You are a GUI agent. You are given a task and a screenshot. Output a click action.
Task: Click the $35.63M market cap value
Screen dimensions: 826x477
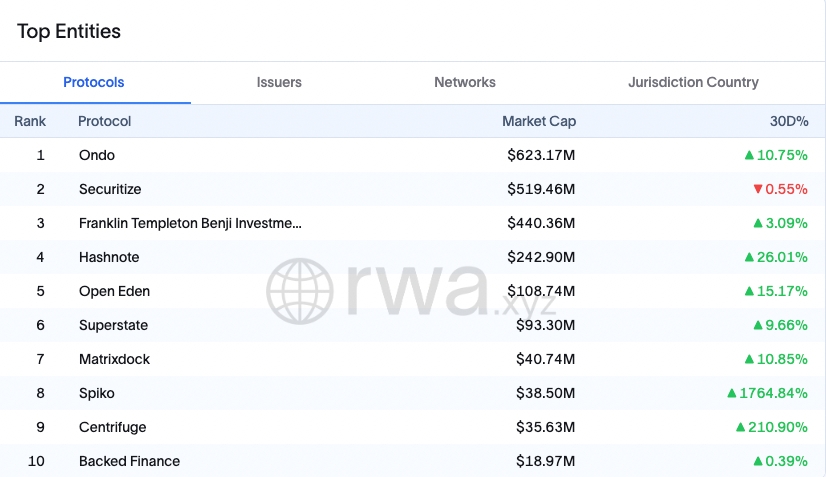(545, 427)
